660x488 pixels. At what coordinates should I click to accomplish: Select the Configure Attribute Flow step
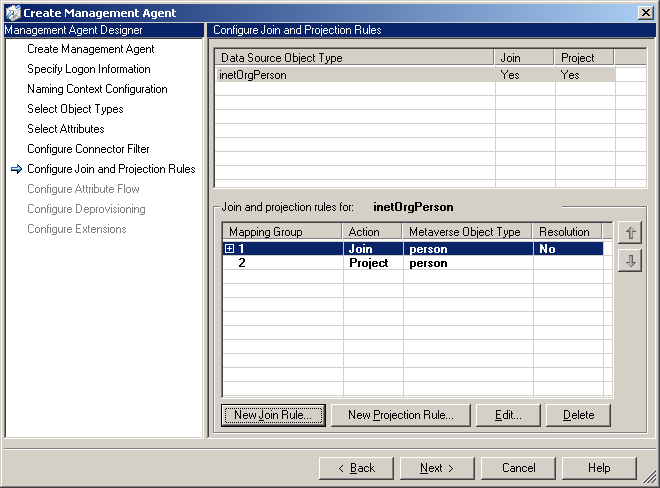click(83, 189)
